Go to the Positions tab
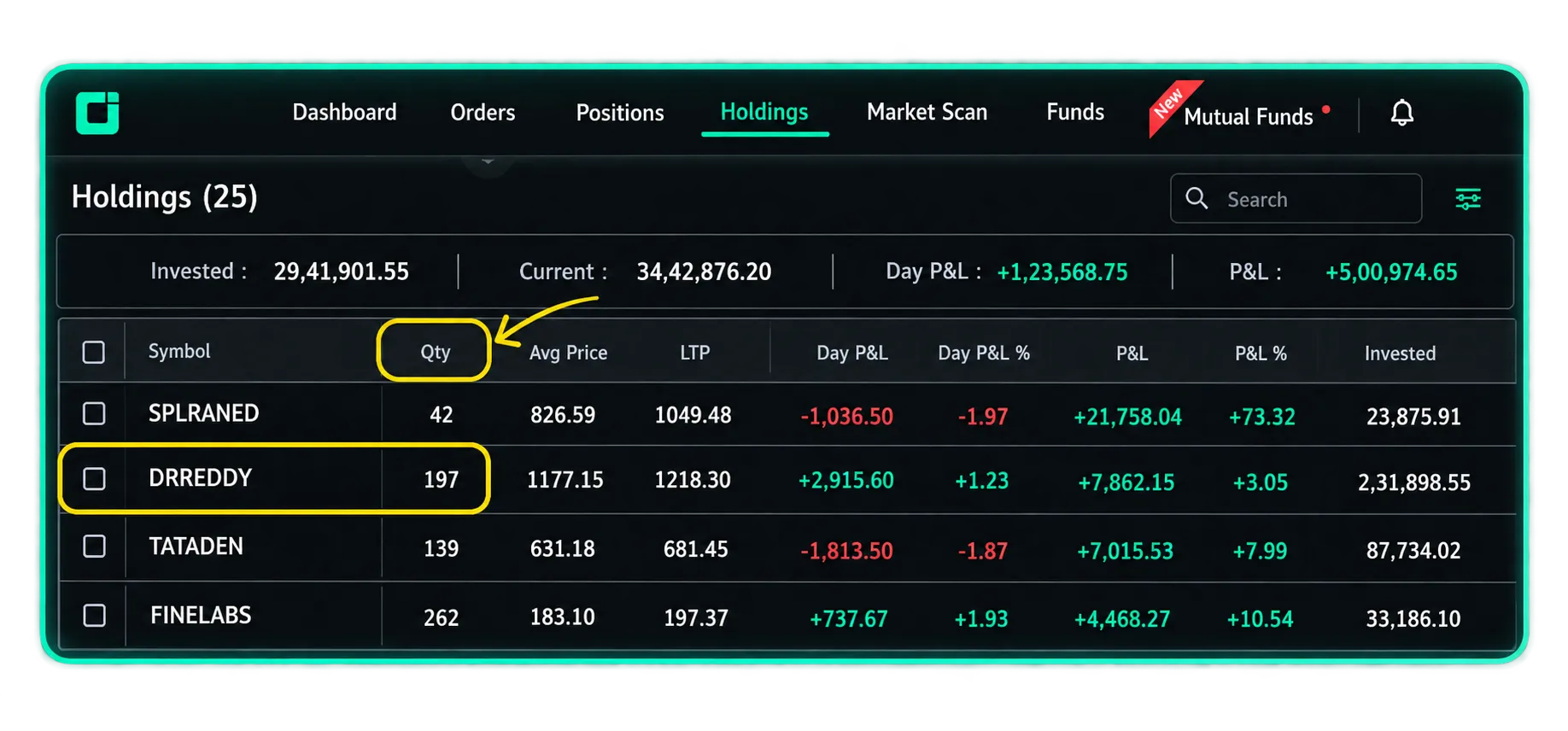 [619, 113]
